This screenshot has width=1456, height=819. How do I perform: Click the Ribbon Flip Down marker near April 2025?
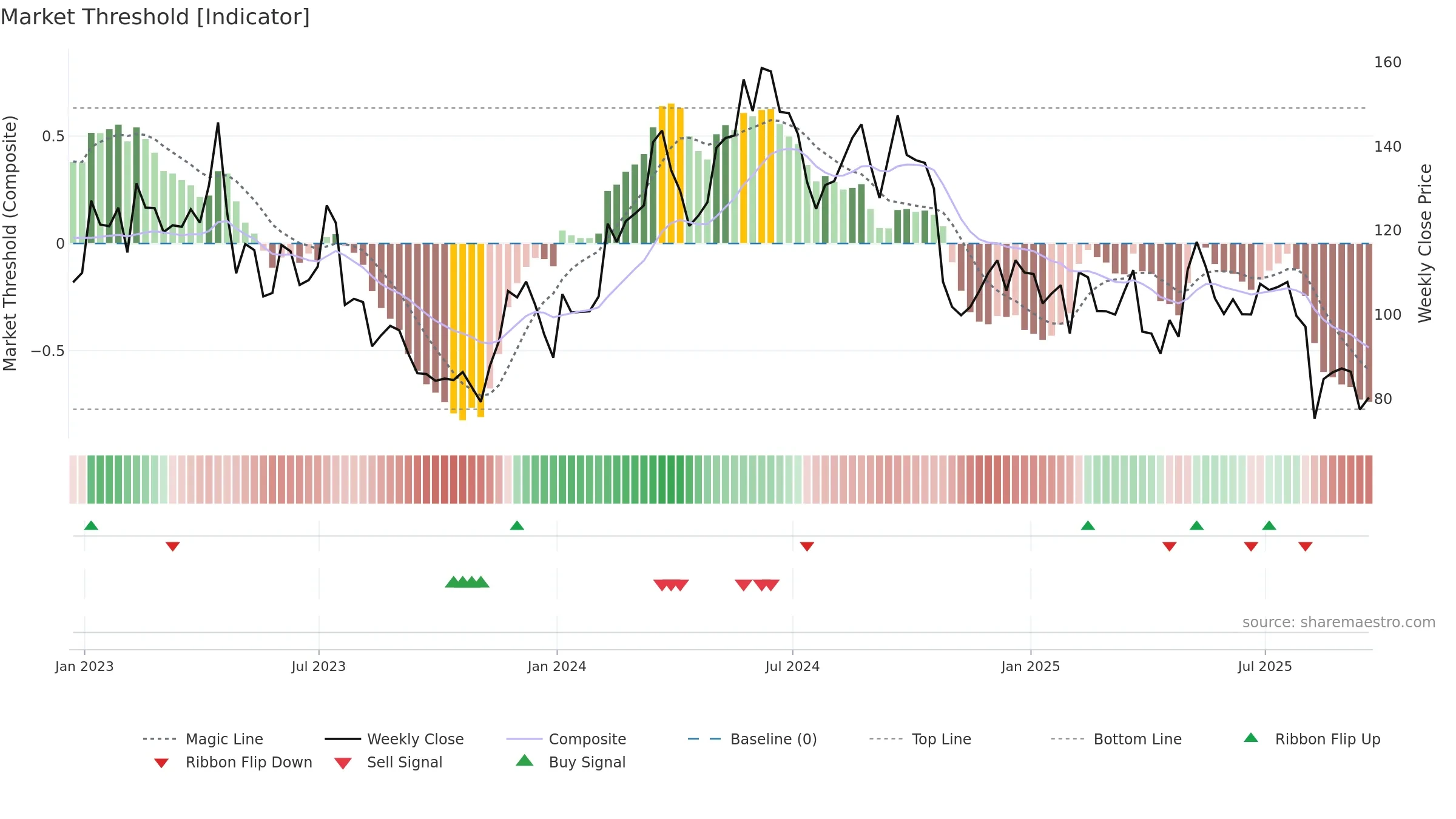pos(1170,547)
